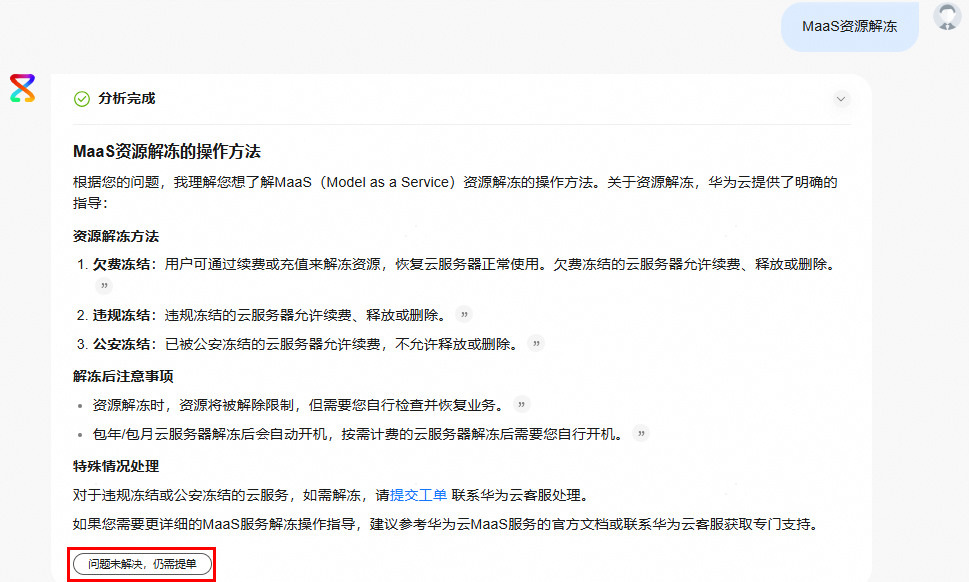
Task: Open citation quote icon below 欠费冻结 item
Action: pyautogui.click(x=103, y=286)
